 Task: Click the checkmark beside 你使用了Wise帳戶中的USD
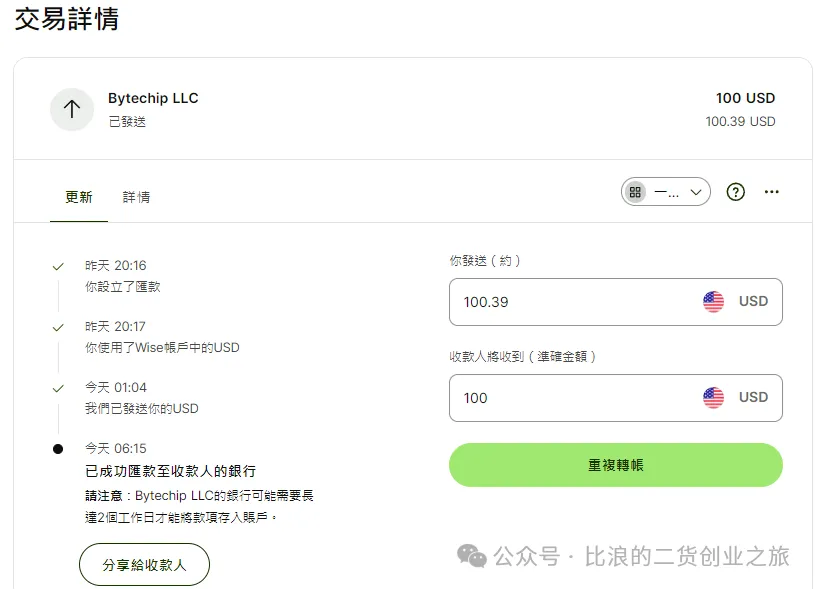pos(58,327)
